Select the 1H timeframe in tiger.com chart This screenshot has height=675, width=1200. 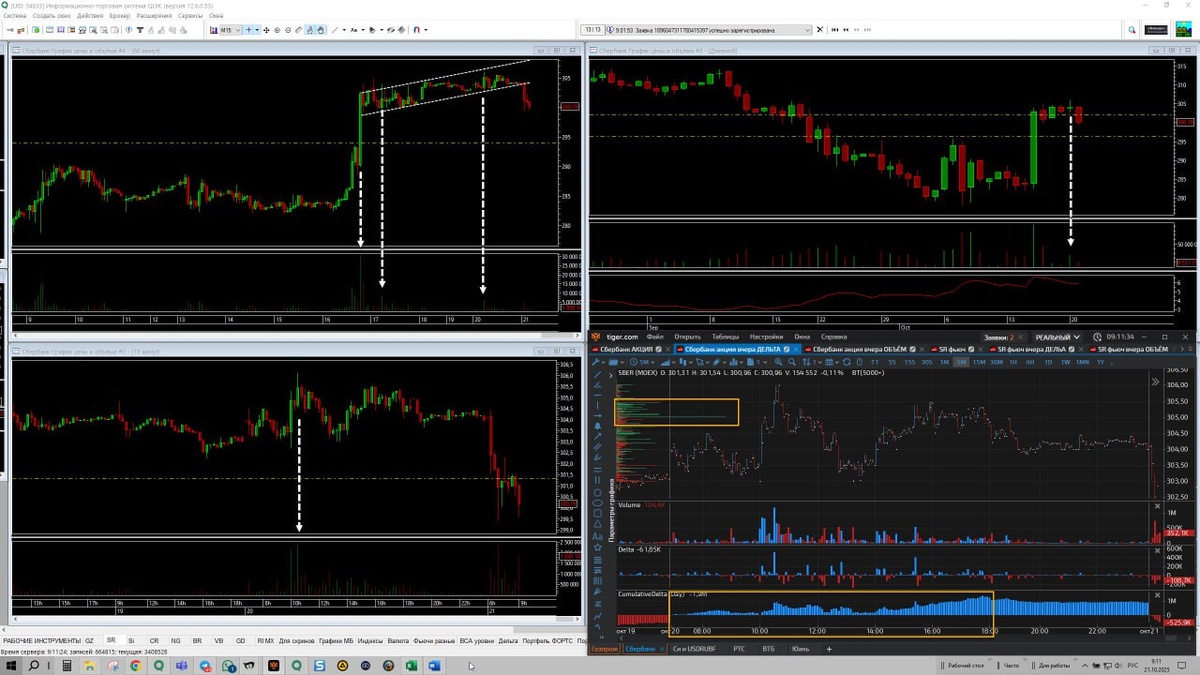click(1013, 362)
